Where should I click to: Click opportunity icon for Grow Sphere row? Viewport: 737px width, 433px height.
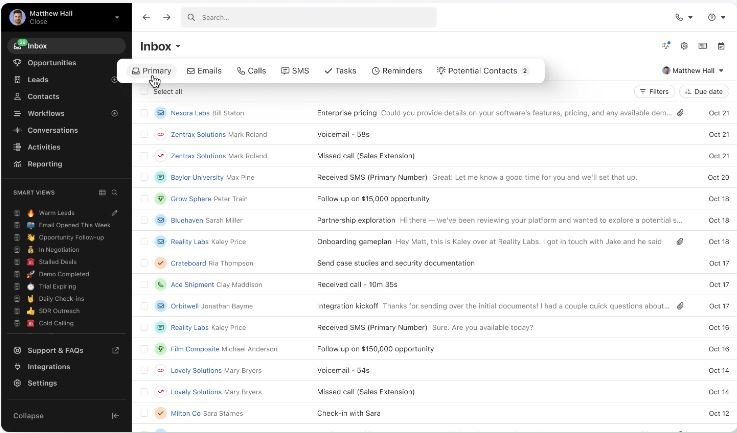click(160, 199)
